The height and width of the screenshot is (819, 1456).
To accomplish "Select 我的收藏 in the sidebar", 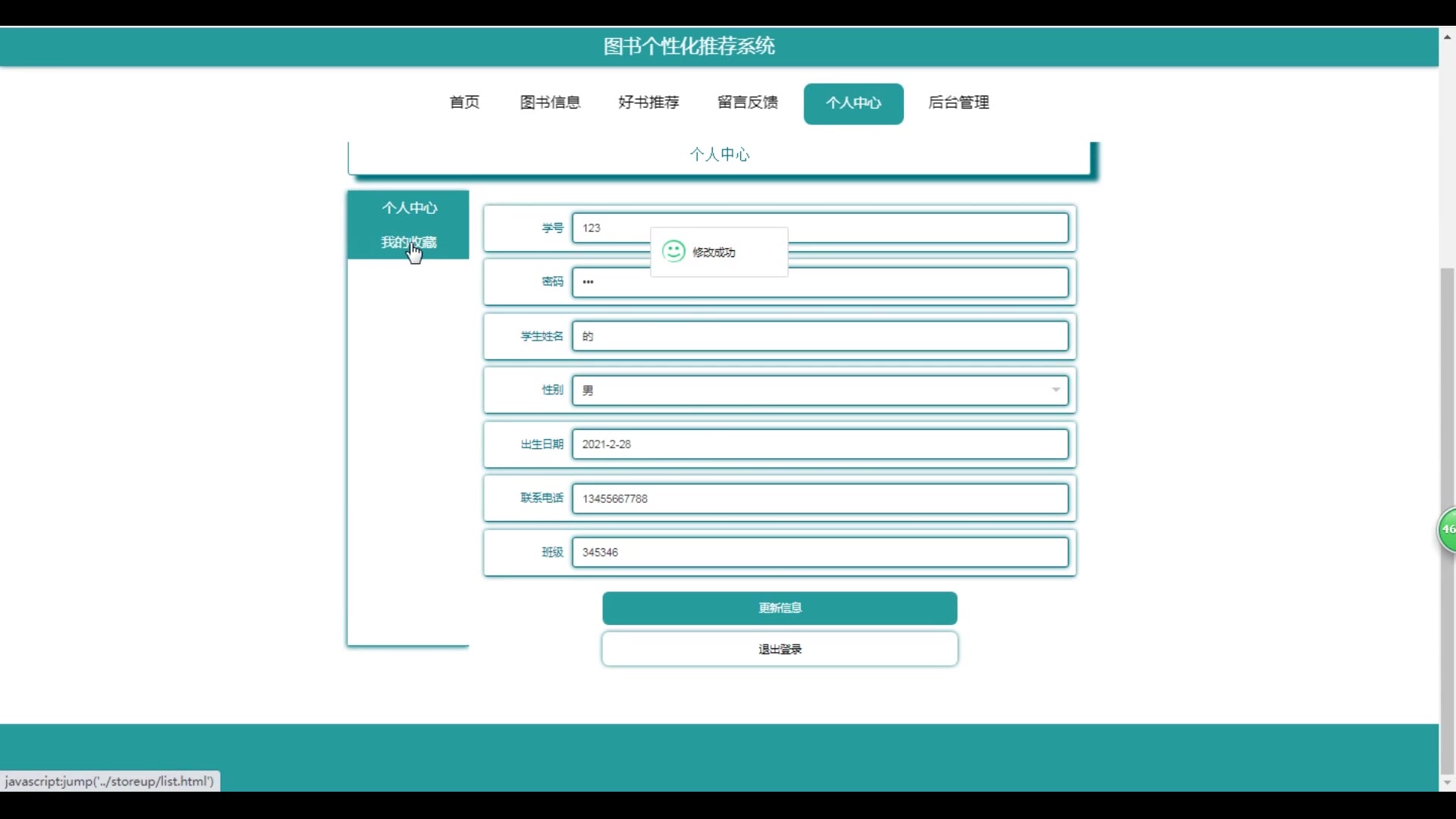I will pyautogui.click(x=409, y=243).
